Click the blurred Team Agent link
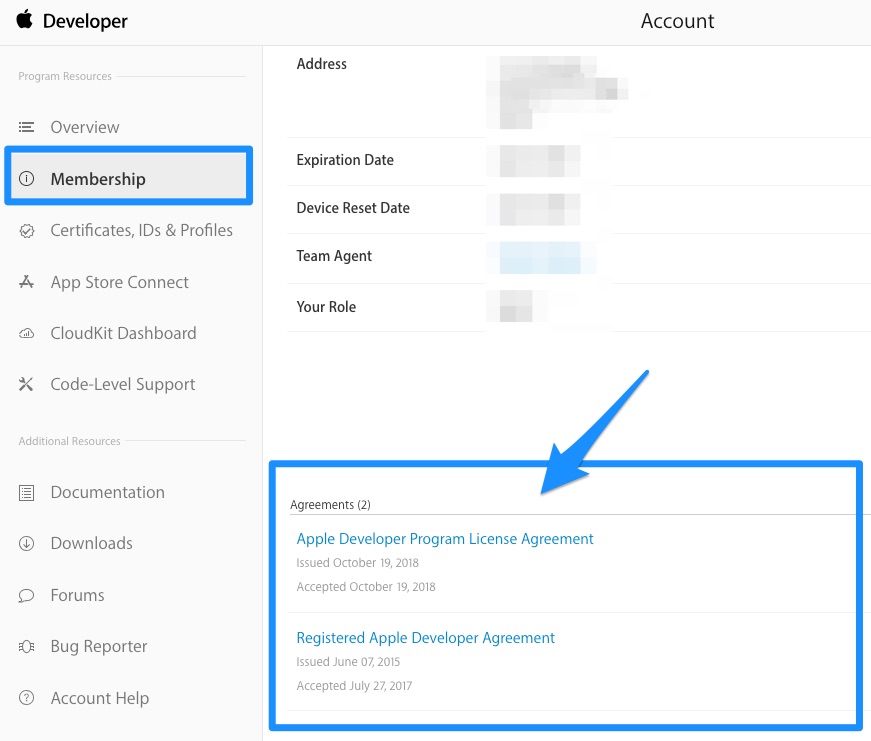This screenshot has height=741, width=871. pyautogui.click(x=540, y=257)
